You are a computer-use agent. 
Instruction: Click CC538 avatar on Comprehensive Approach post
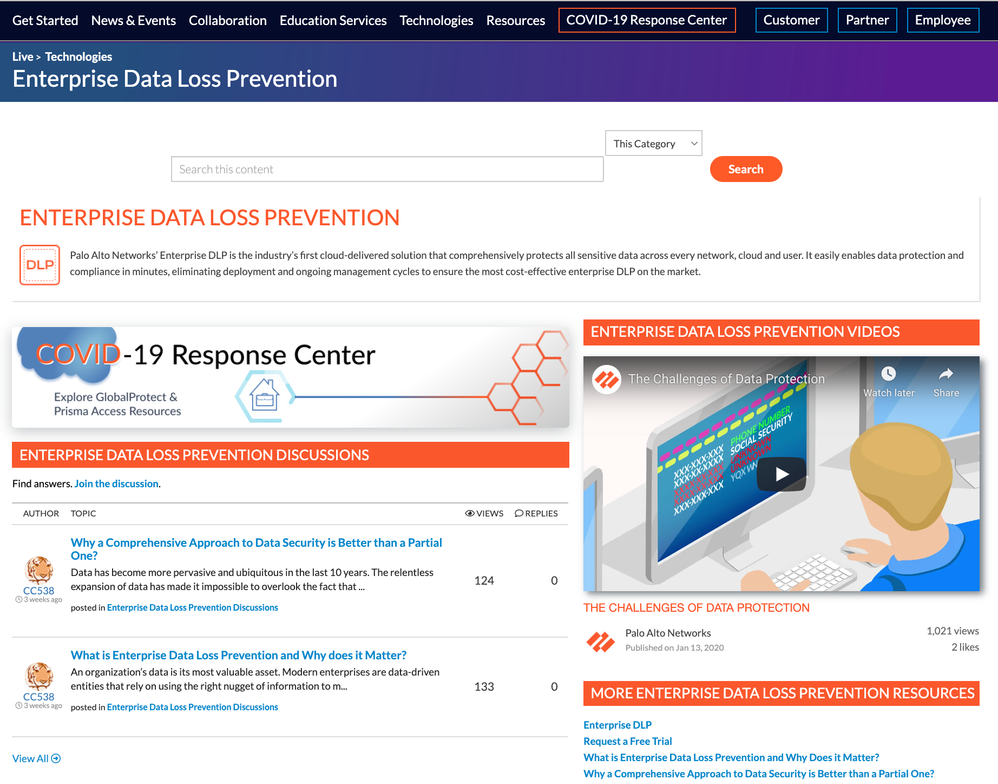click(39, 570)
